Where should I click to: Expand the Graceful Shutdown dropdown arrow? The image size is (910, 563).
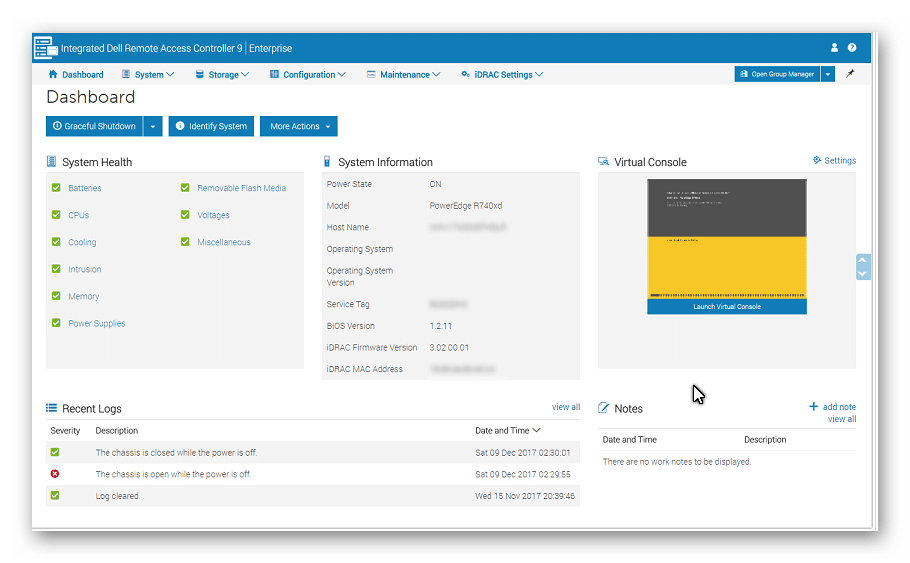[153, 126]
